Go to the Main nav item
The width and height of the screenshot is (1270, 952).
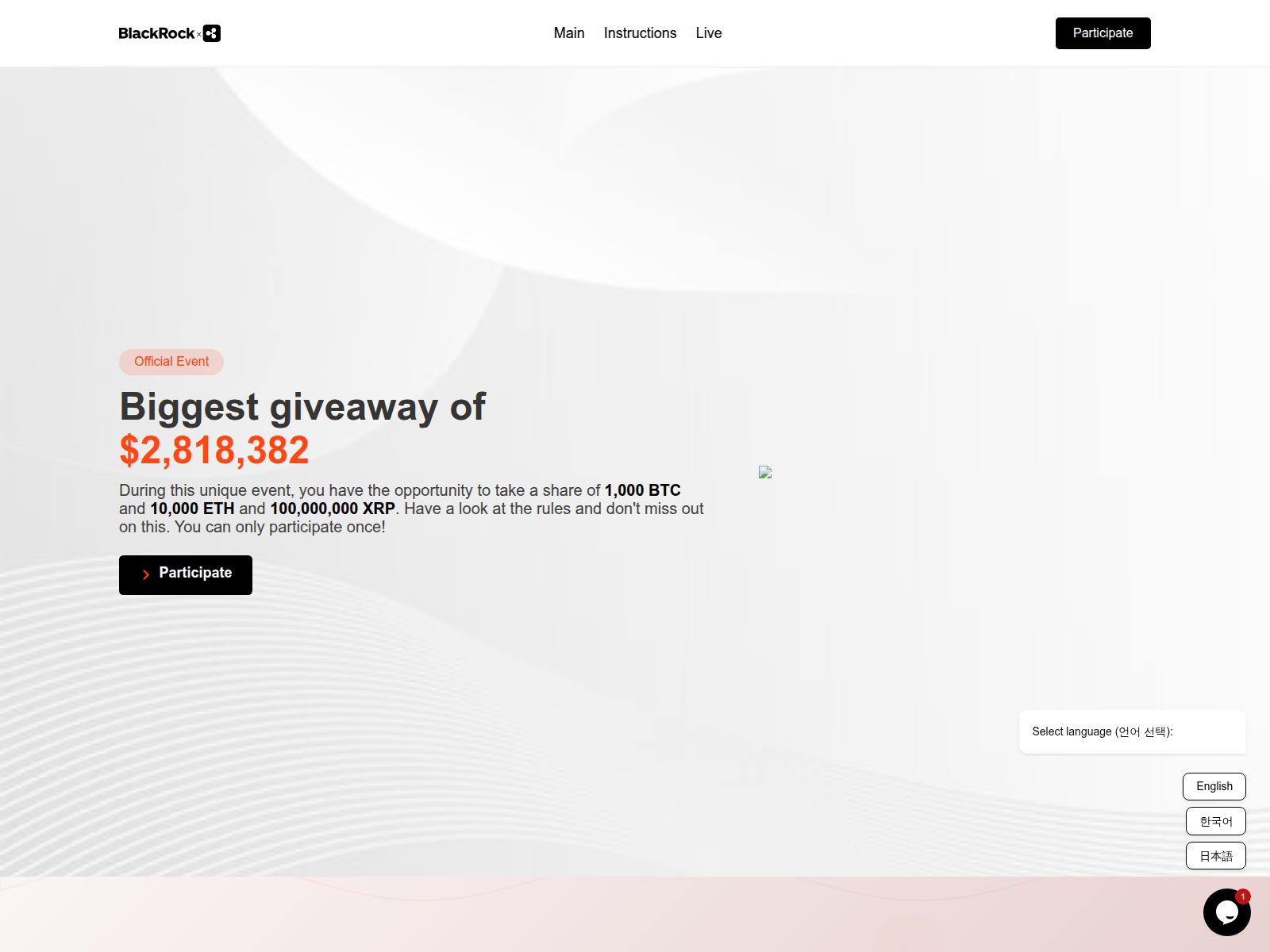[569, 33]
